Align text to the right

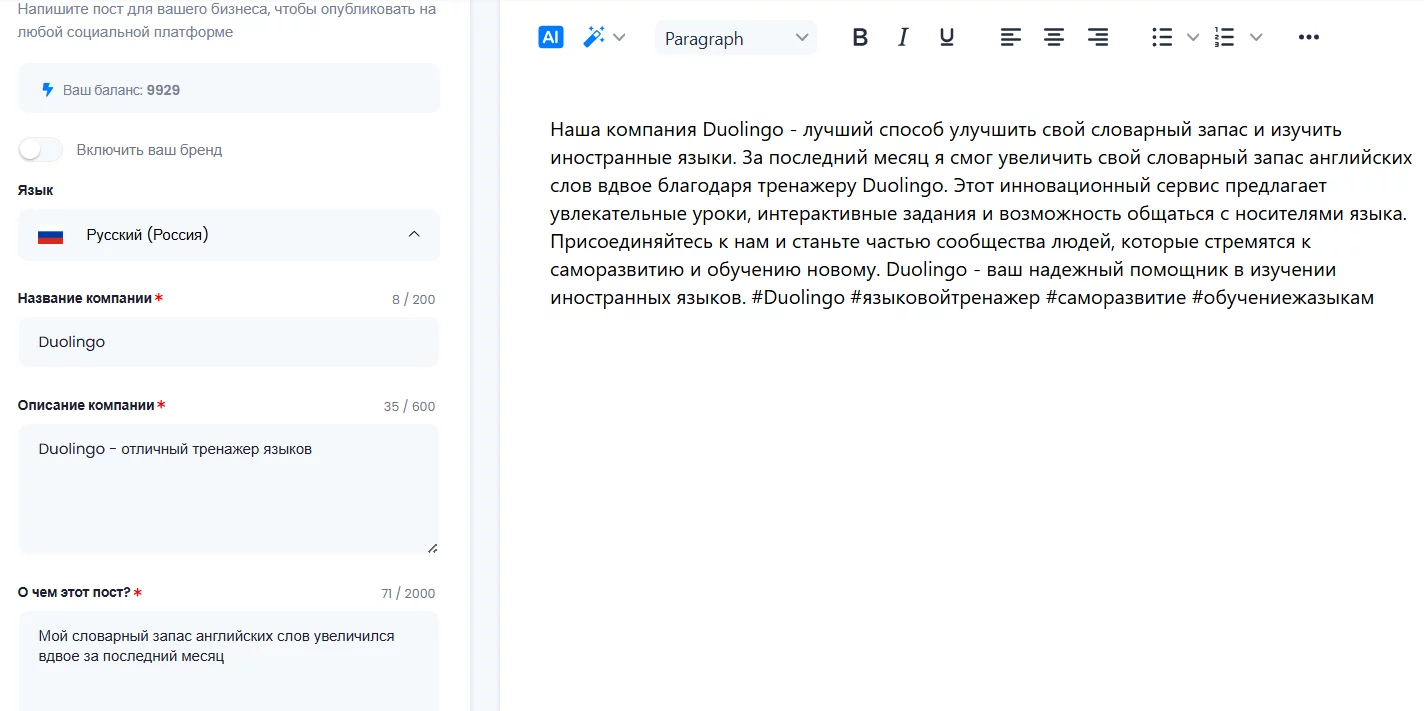click(1098, 37)
